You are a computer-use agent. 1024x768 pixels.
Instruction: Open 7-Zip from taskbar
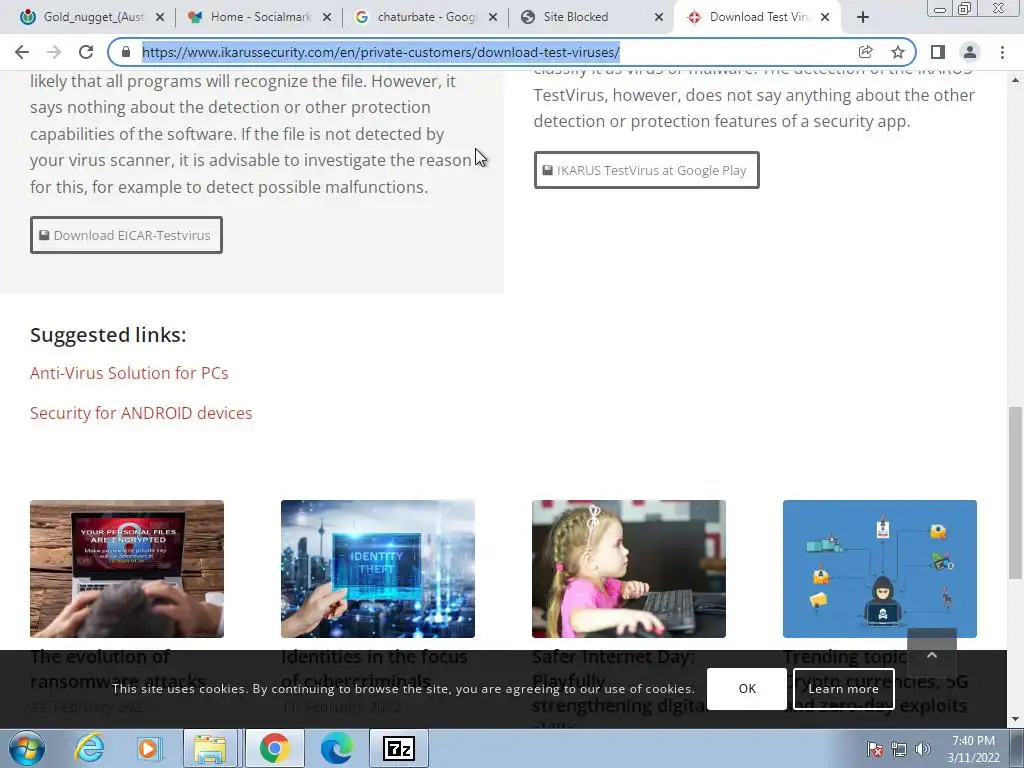tap(399, 748)
